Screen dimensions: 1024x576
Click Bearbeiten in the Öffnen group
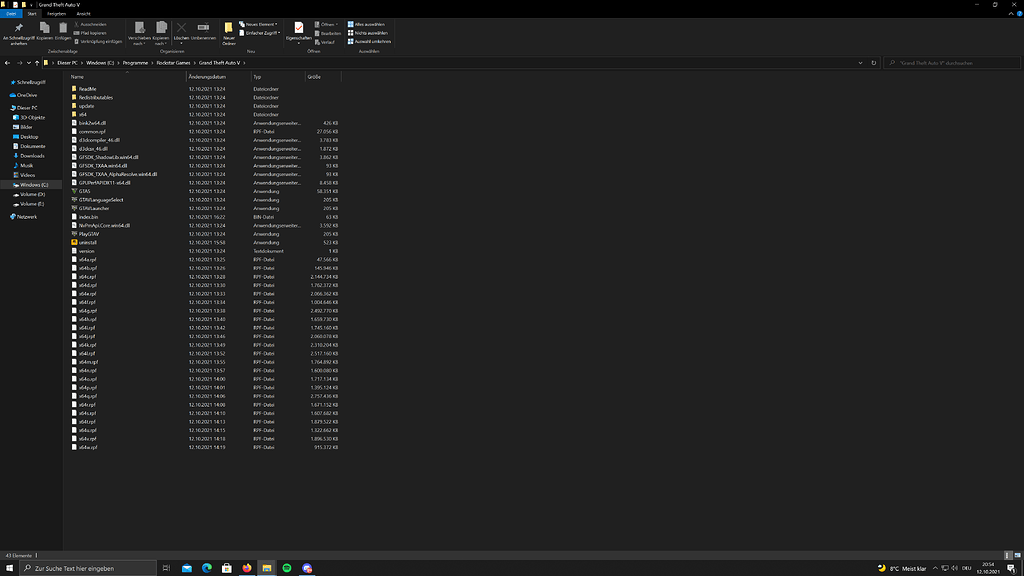tap(328, 33)
